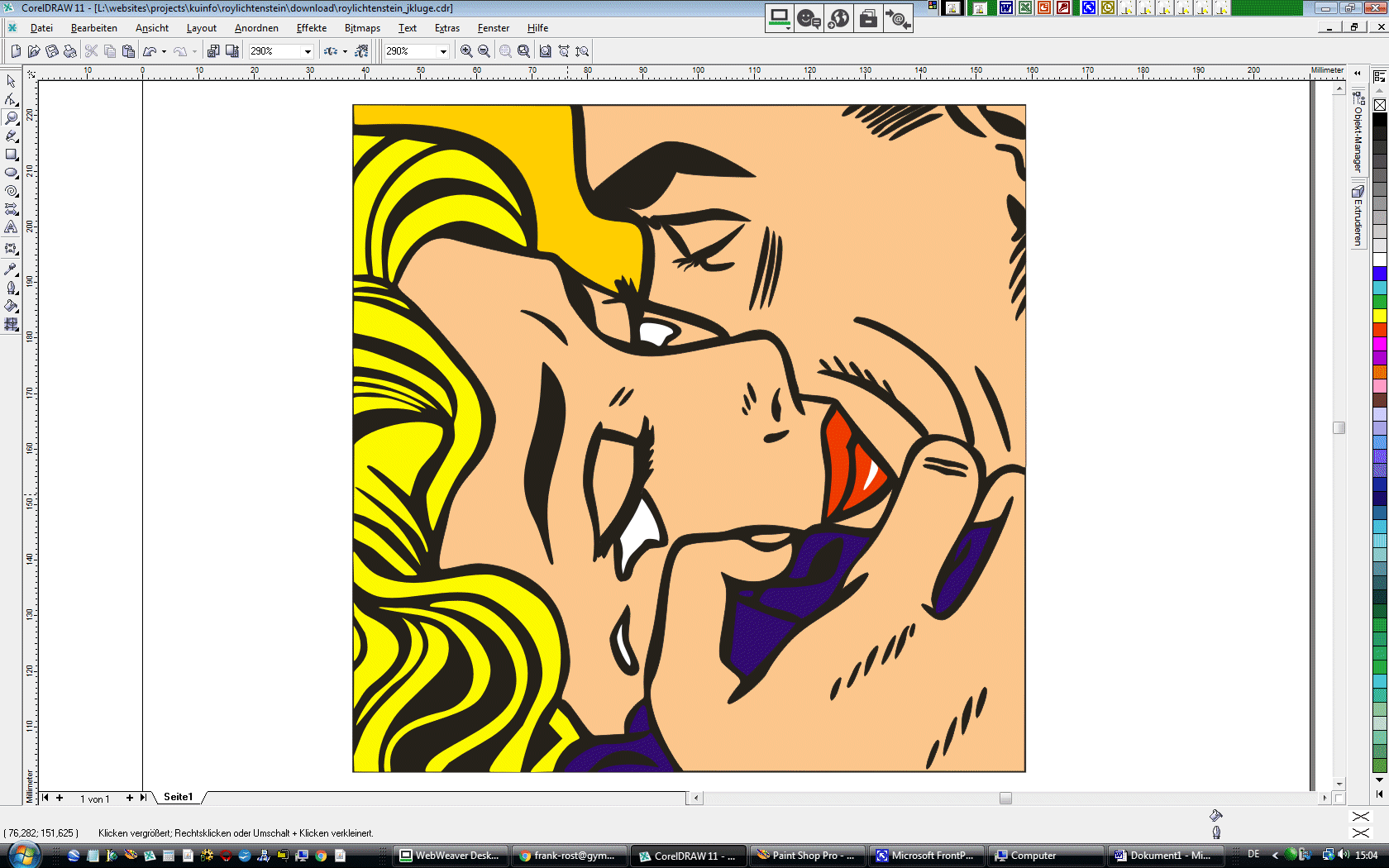The image size is (1389, 868).
Task: Expand color palette flyout arrow
Action: point(1379,794)
